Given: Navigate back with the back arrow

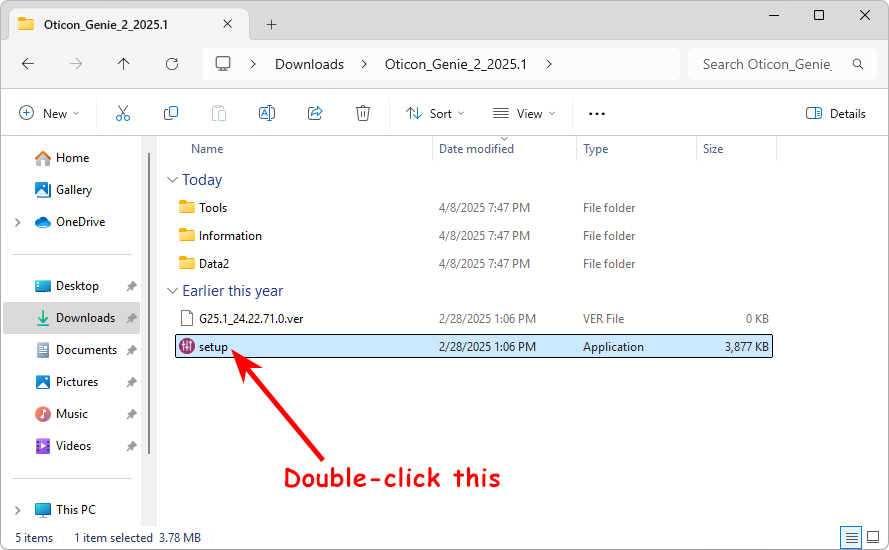Looking at the screenshot, I should [x=28, y=64].
